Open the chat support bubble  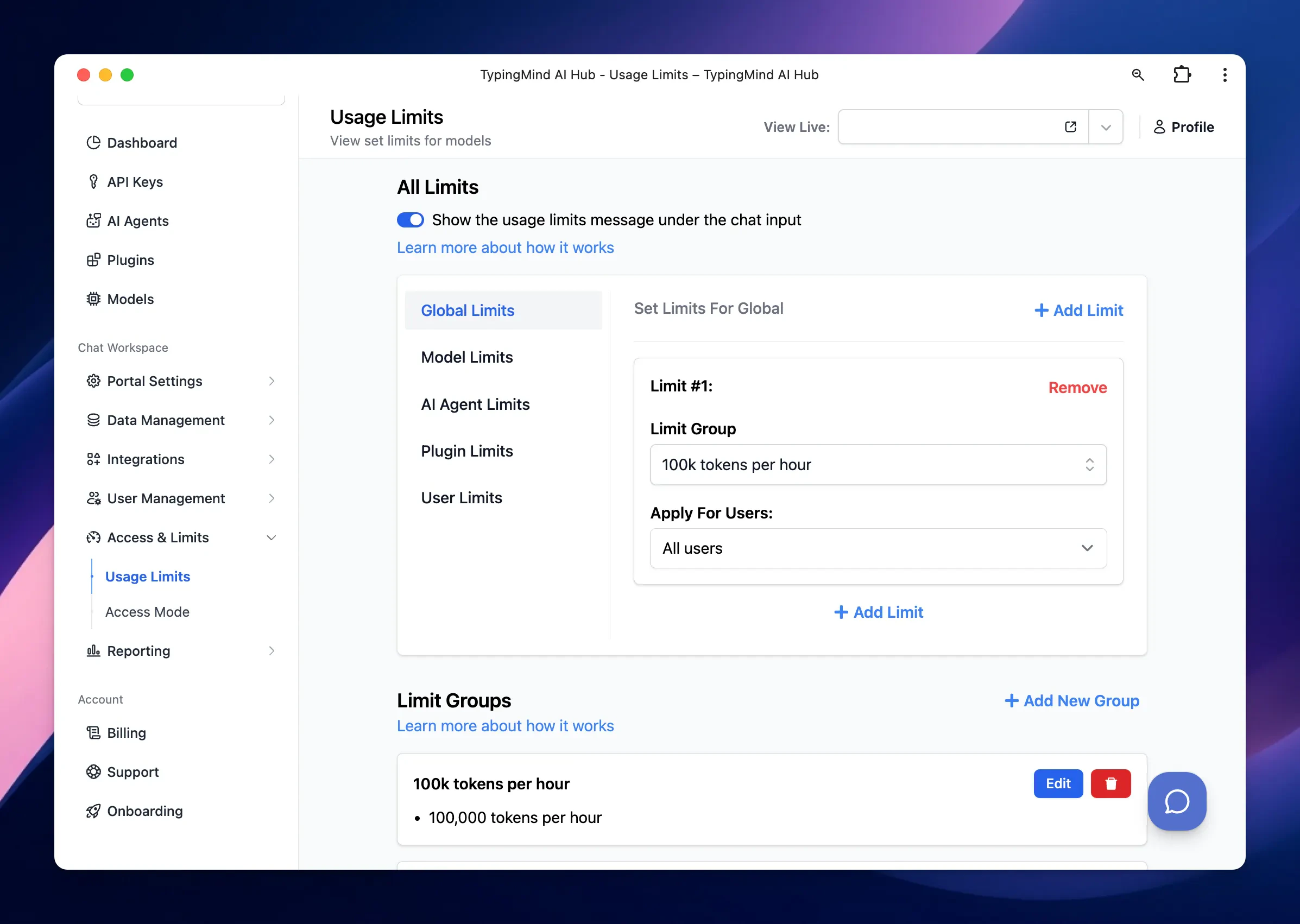click(x=1177, y=802)
